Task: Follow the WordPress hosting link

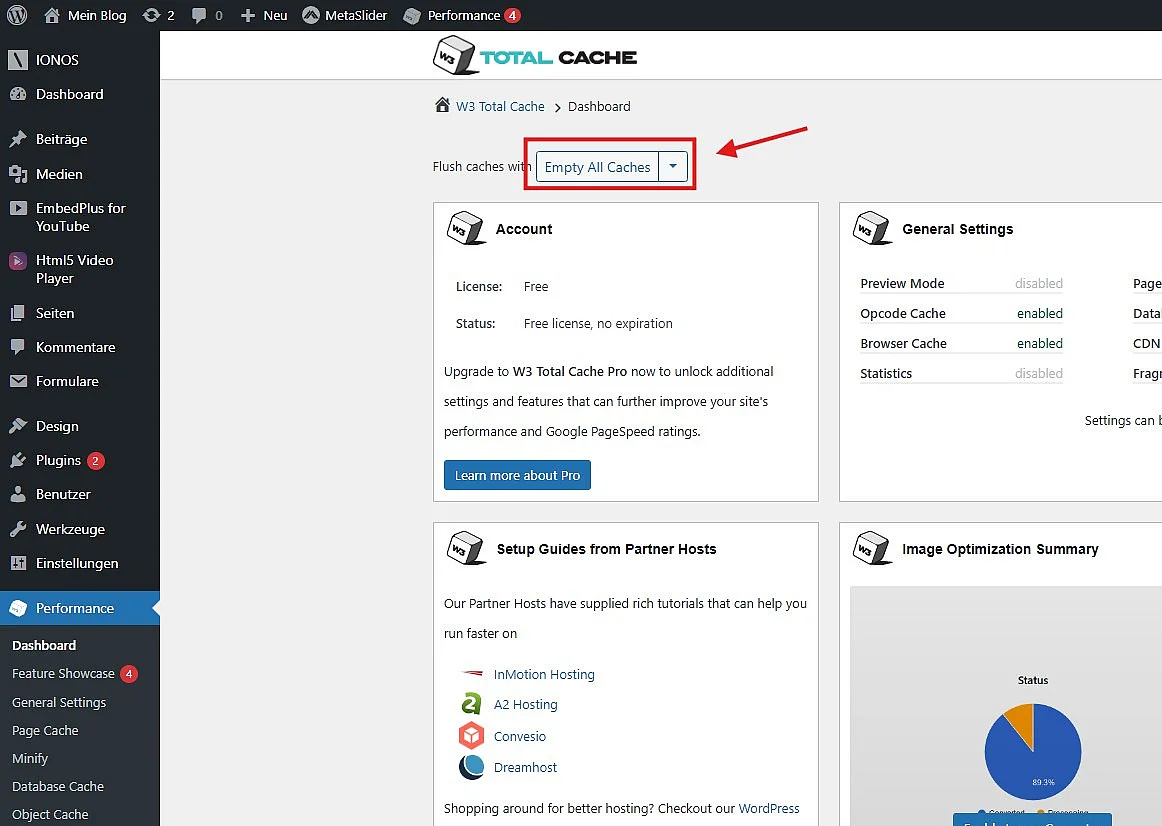Action: point(768,808)
